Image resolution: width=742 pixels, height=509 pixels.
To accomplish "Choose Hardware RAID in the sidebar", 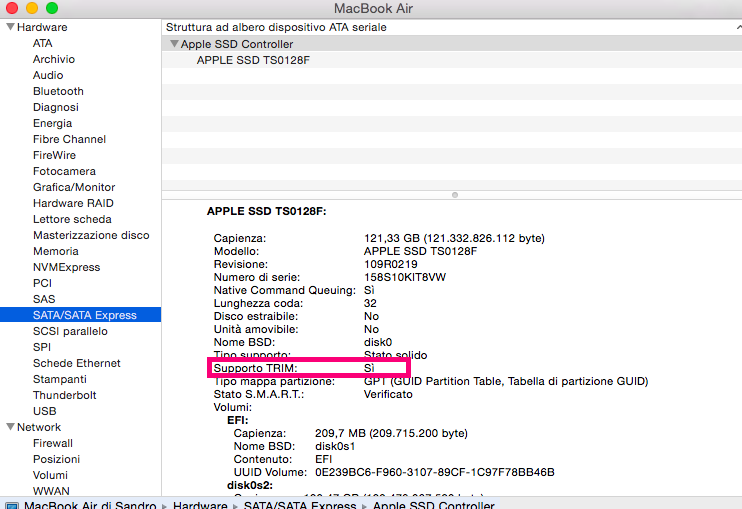I will pos(73,203).
